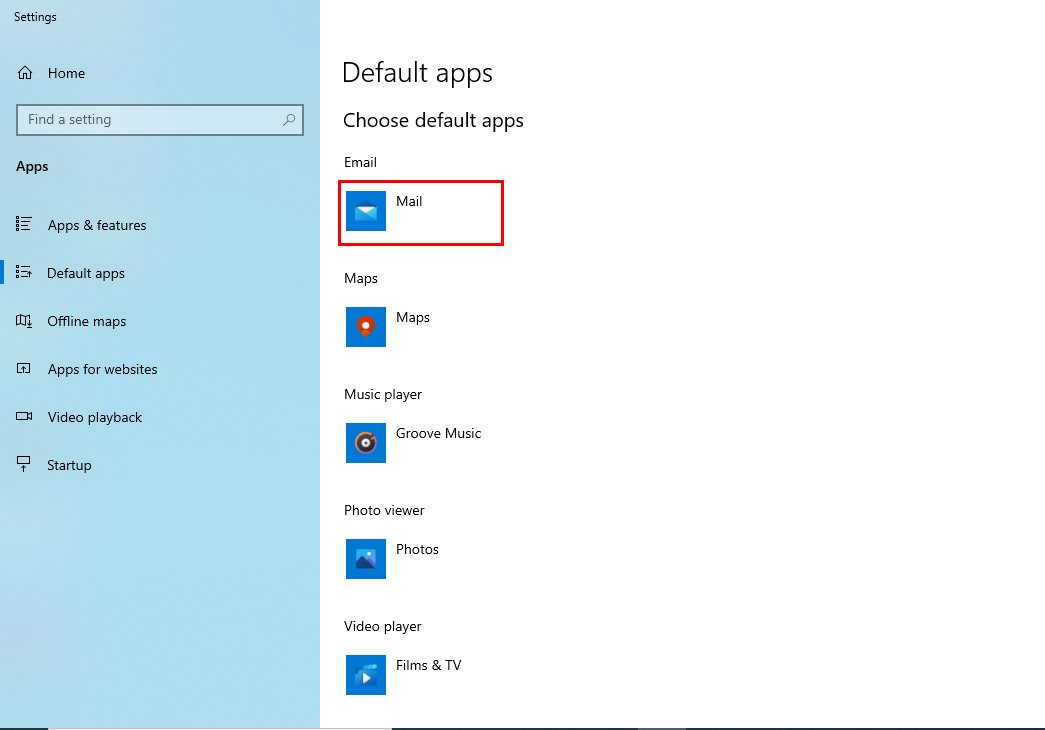Open Apps for websites settings
The image size is (1045, 730).
point(160,369)
